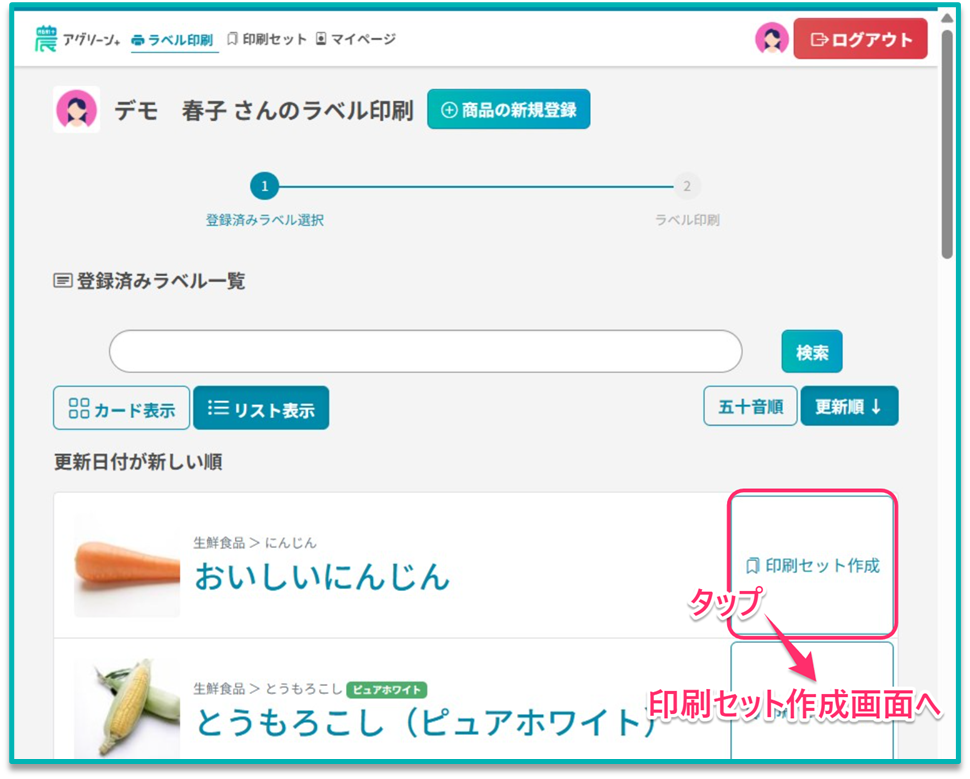Click 印刷セット作成 for おいしいにんじん
970x779 pixels.
(x=812, y=565)
